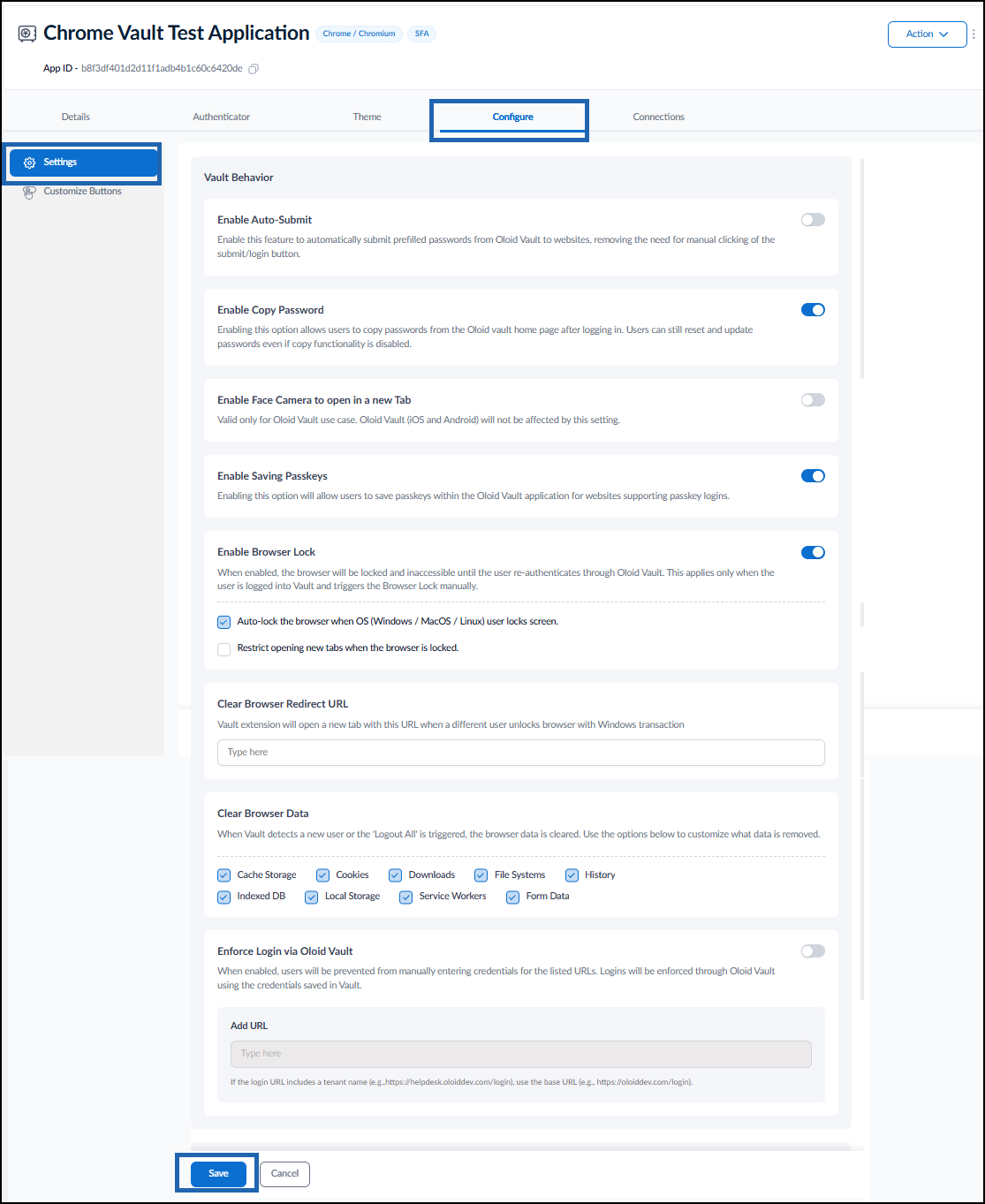The height and width of the screenshot is (1204, 985).
Task: Click the vault application icon beside title
Action: (27, 34)
